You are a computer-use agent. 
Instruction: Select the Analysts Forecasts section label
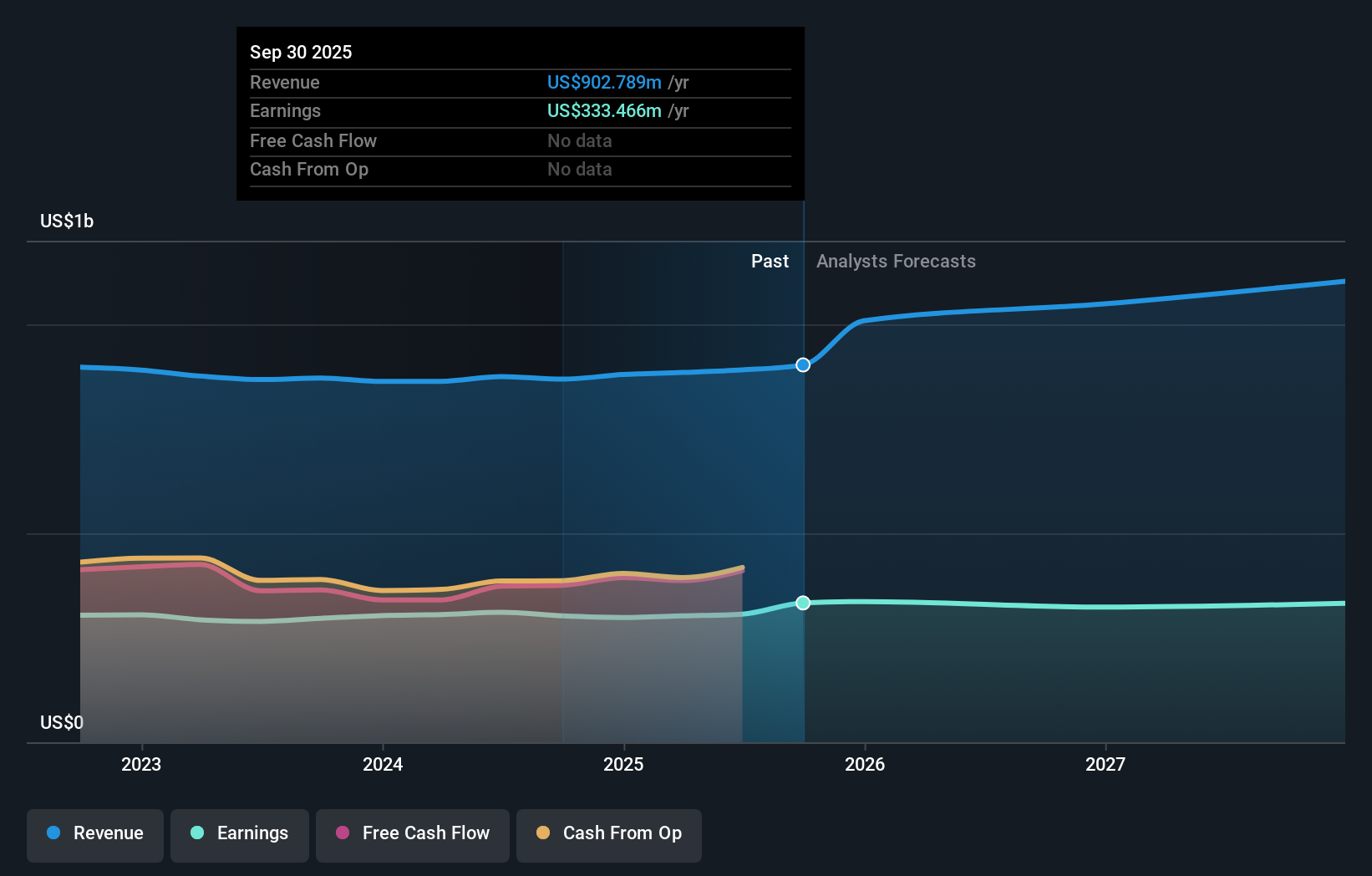pyautogui.click(x=896, y=261)
